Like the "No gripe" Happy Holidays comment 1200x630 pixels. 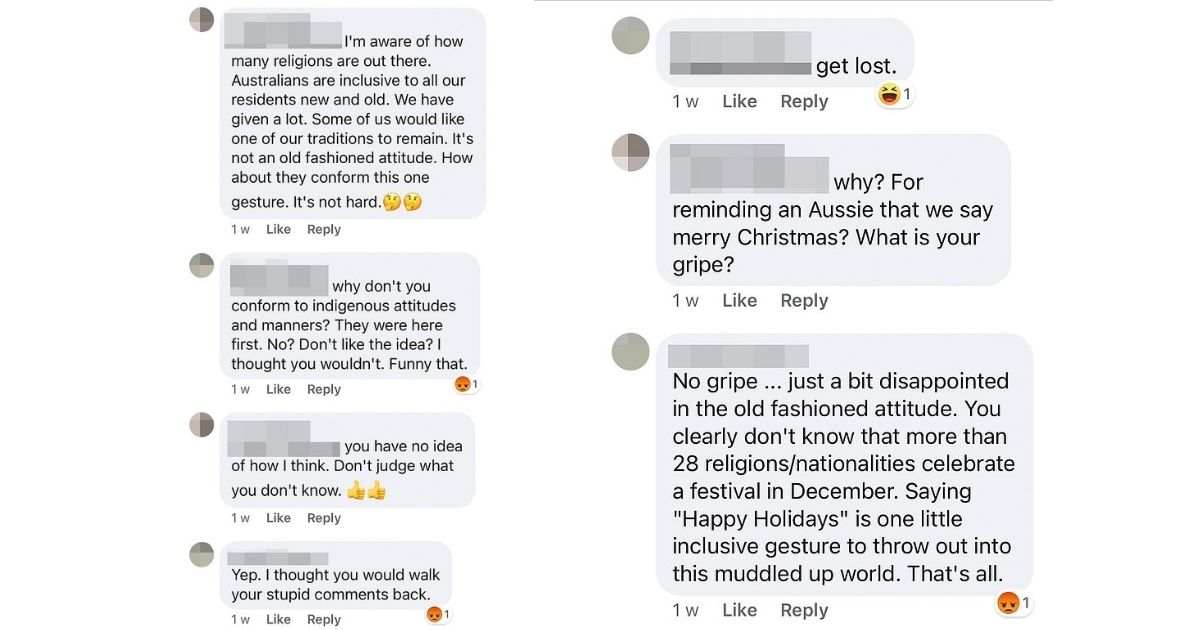[x=739, y=610]
